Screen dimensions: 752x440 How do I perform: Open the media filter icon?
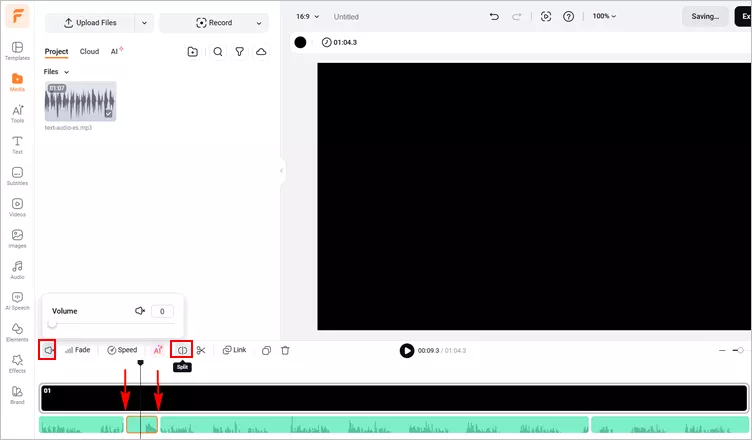point(239,52)
